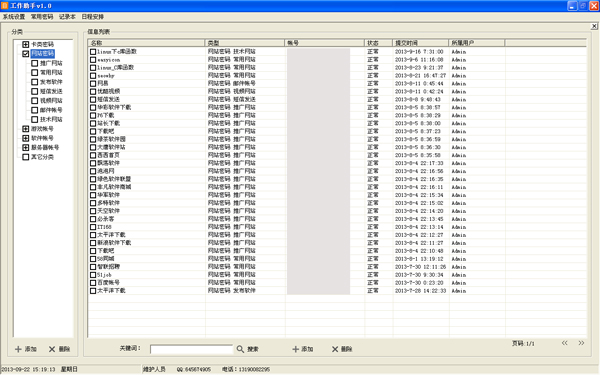Open the 系统设置 menu
Image resolution: width=600 pixels, height=375 pixels.
click(x=14, y=17)
